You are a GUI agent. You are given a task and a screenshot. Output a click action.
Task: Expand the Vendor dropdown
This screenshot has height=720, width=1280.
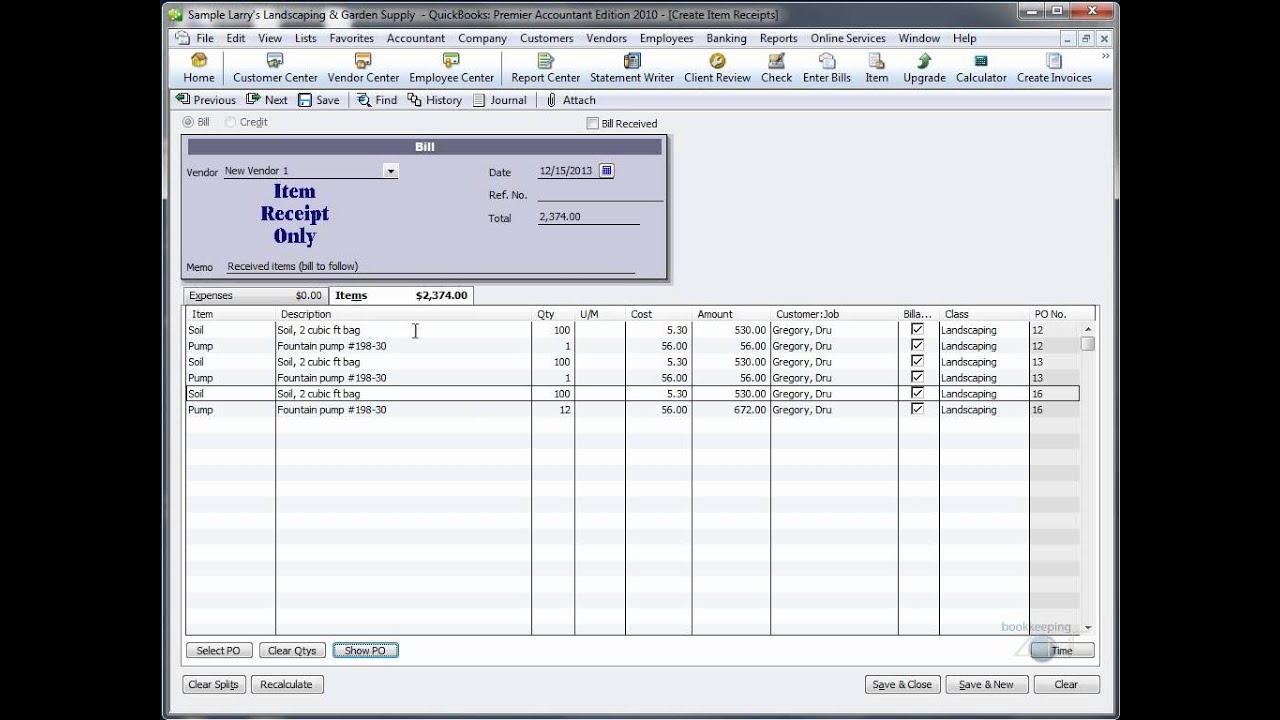pos(391,171)
